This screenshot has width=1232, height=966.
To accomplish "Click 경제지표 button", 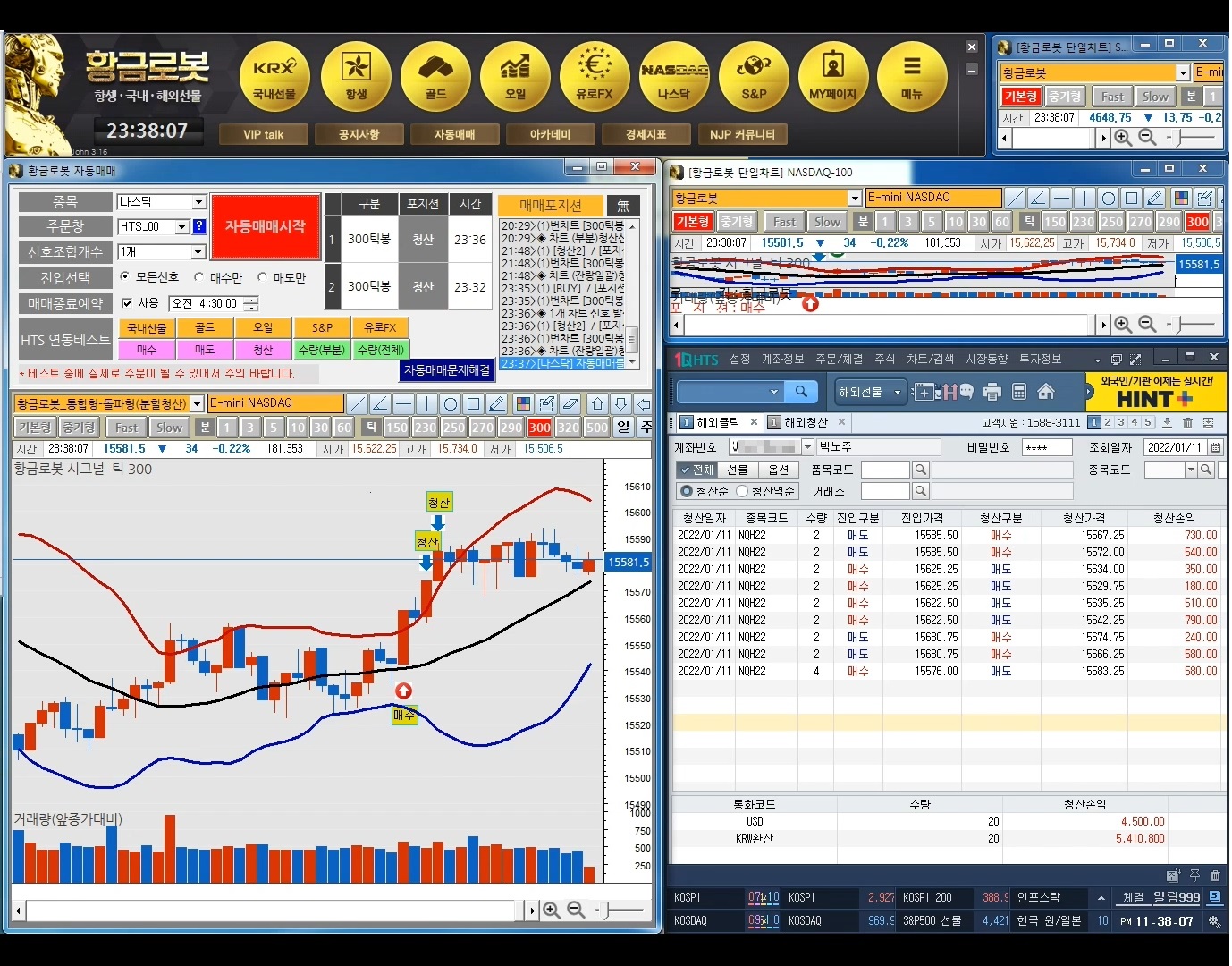I will (x=646, y=134).
